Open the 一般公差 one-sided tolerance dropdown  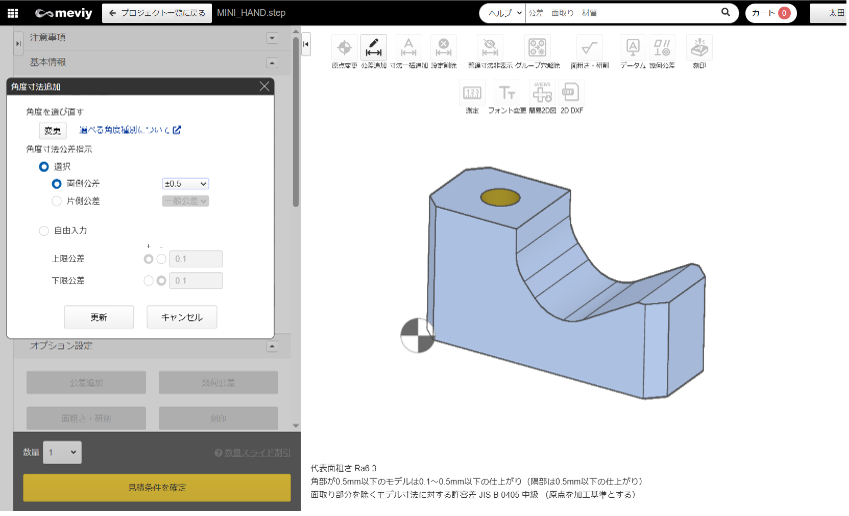click(185, 201)
